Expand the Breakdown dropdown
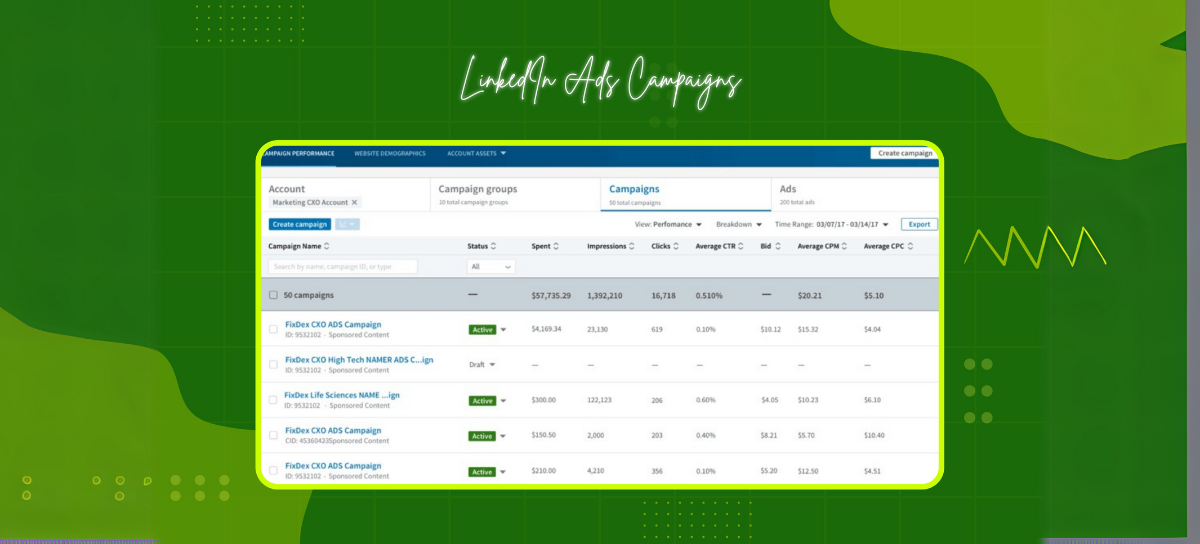This screenshot has height=544, width=1200. (x=739, y=225)
